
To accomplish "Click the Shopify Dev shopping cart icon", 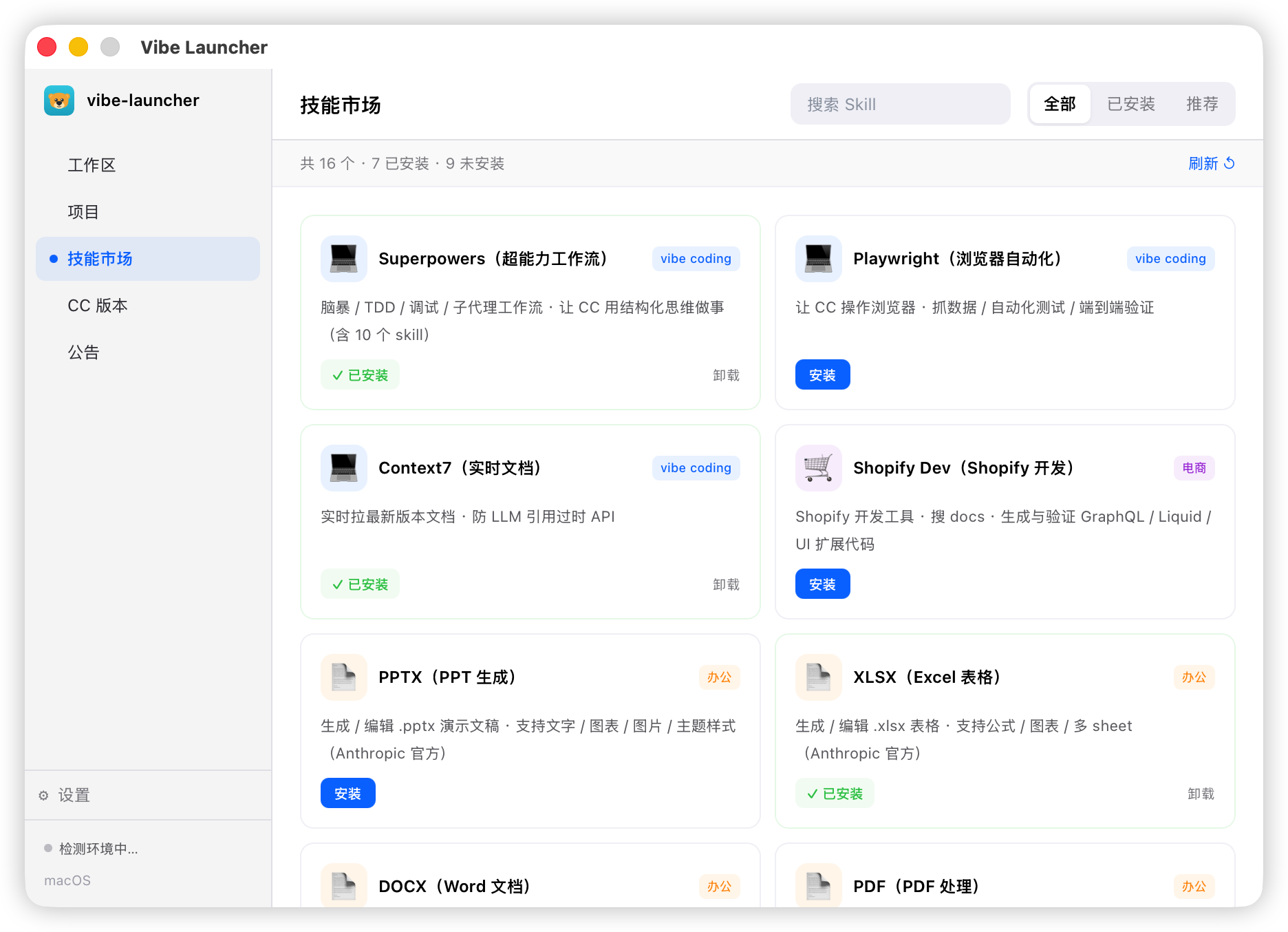I will click(819, 468).
